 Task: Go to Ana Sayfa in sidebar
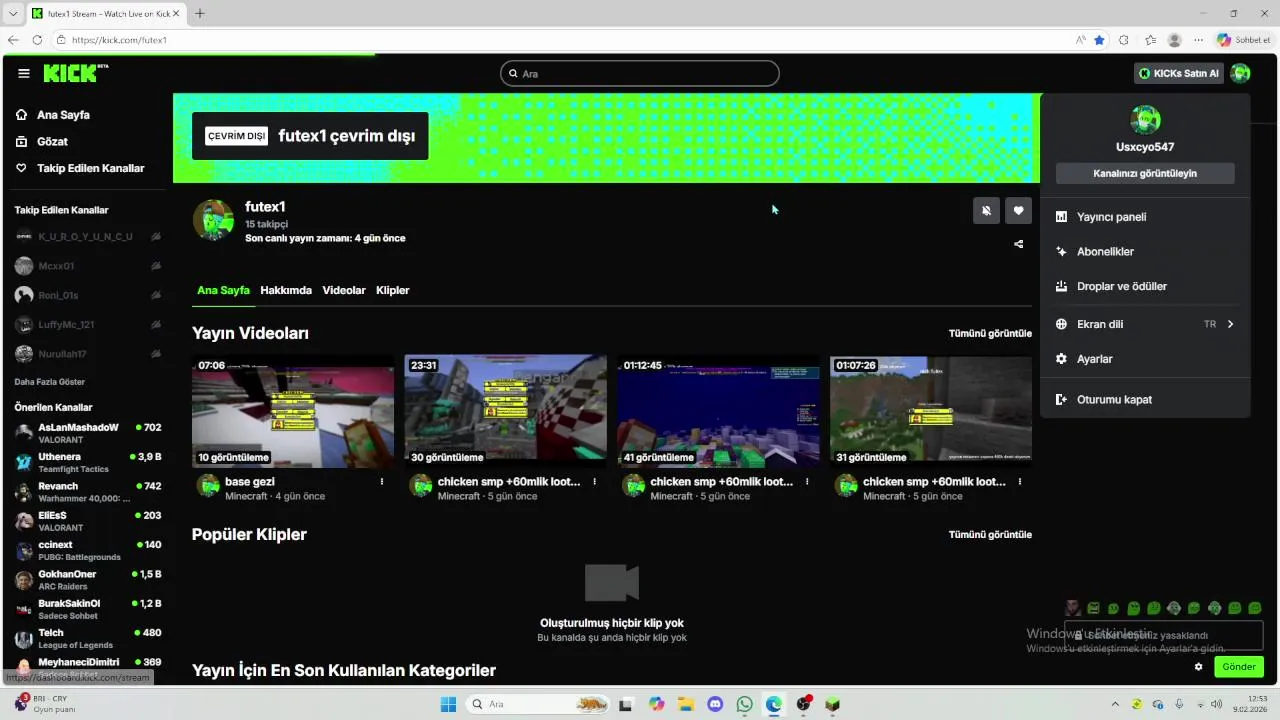pyautogui.click(x=63, y=115)
